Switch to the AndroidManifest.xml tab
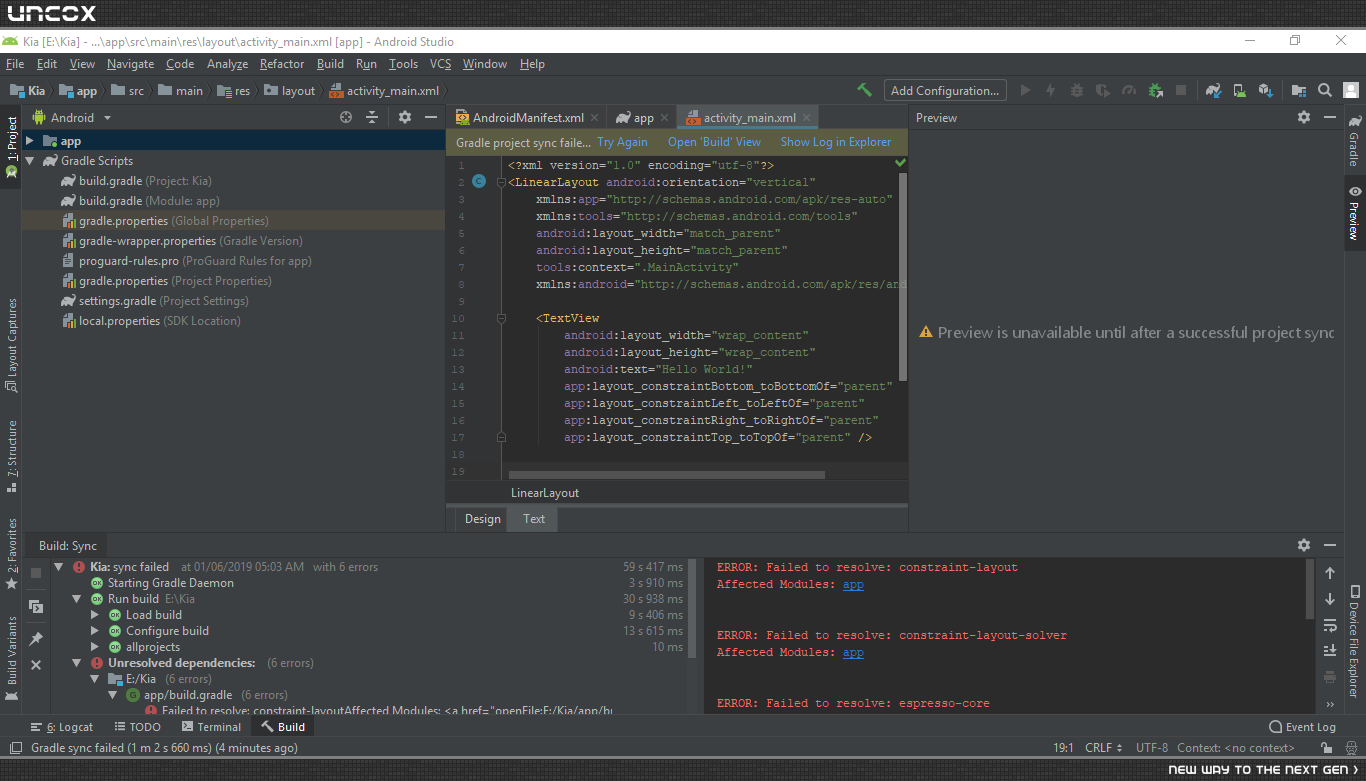1366x781 pixels. 527,117
